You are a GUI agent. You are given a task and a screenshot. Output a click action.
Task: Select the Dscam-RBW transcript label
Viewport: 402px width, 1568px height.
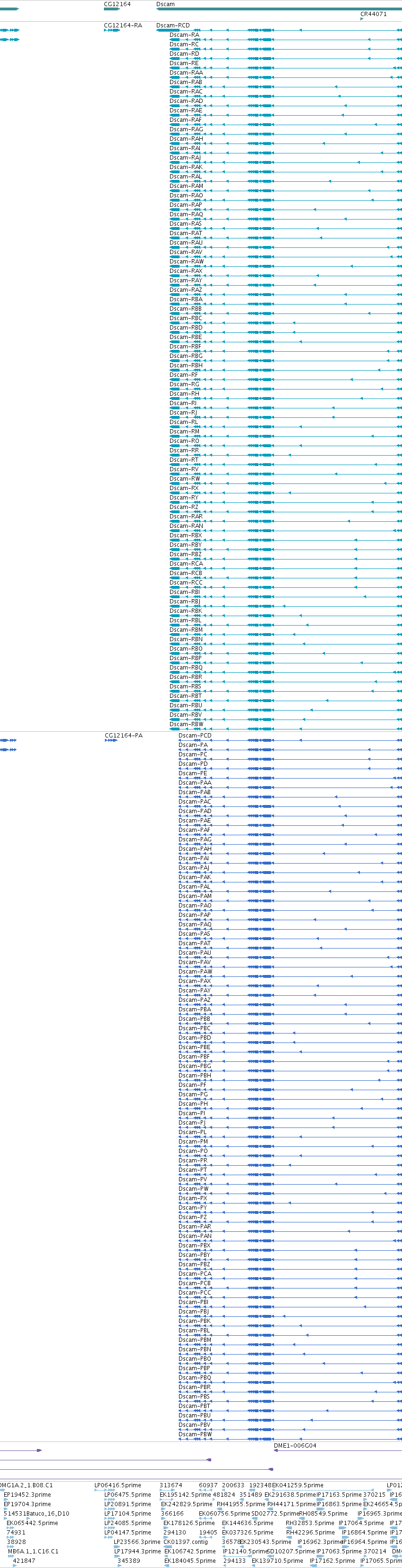pyautogui.click(x=187, y=724)
